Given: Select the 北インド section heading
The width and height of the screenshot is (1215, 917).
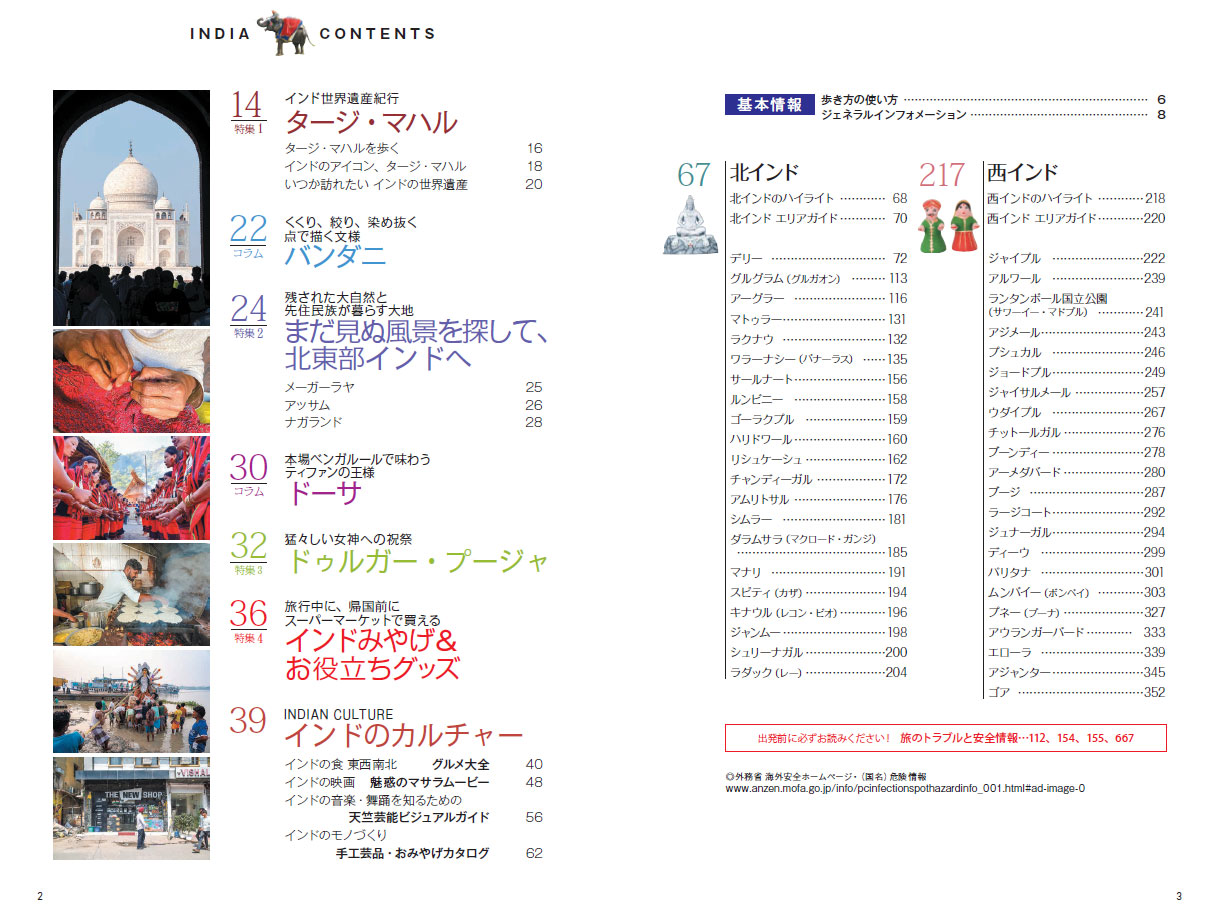Looking at the screenshot, I should (x=765, y=172).
